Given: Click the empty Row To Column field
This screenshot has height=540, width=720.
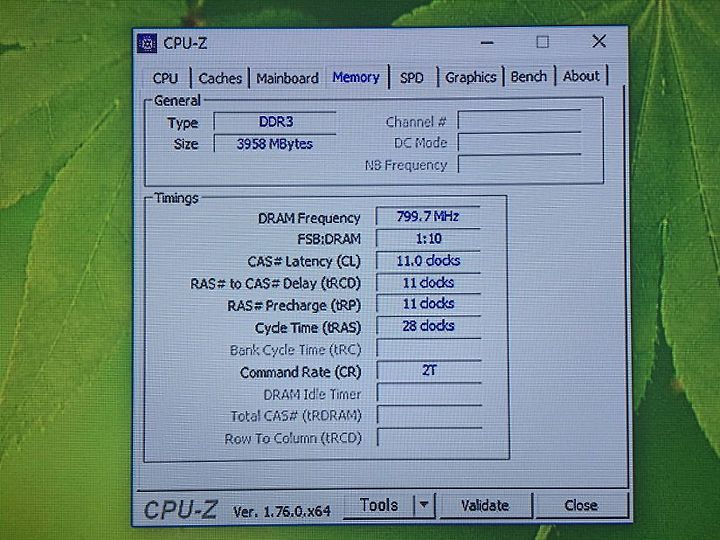Looking at the screenshot, I should click(429, 437).
